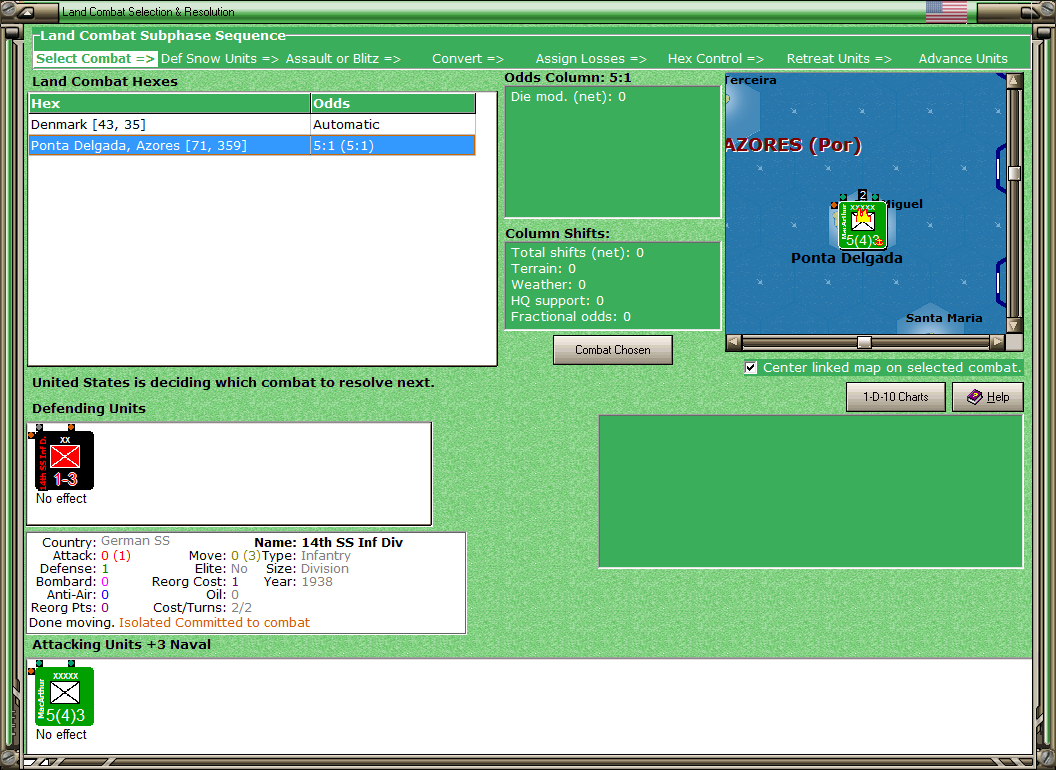The image size is (1056, 770).
Task: Click the Retreat Units subphase step
Action: coord(839,59)
